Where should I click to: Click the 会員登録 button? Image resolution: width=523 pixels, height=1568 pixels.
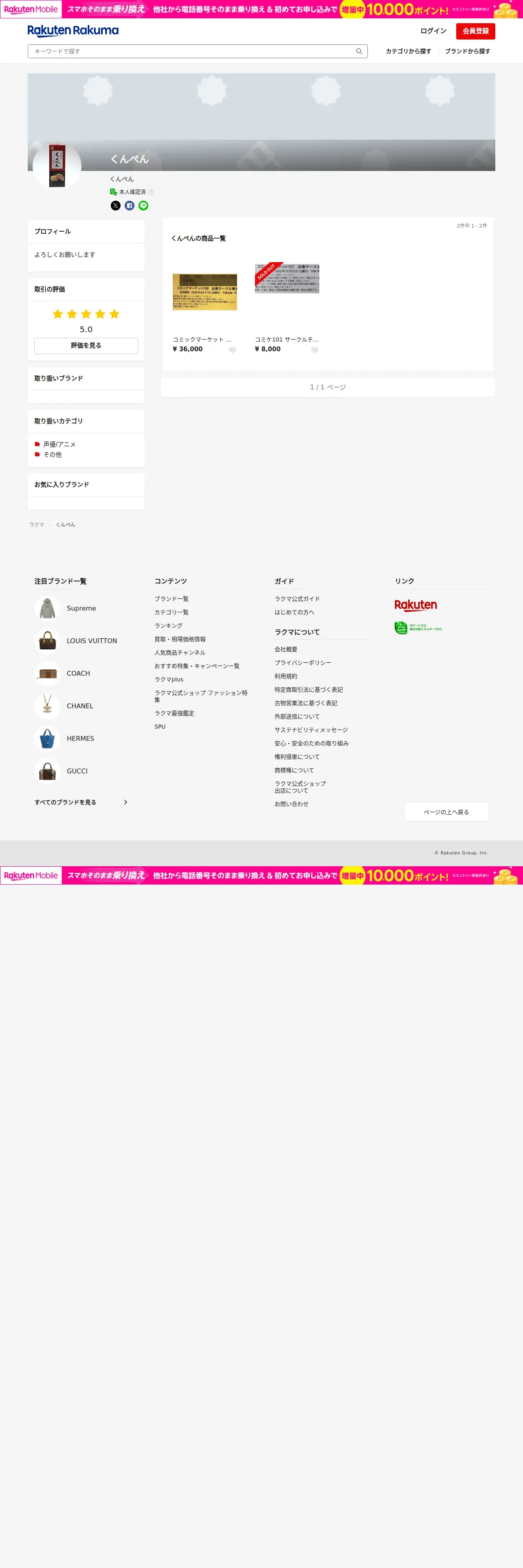click(475, 31)
